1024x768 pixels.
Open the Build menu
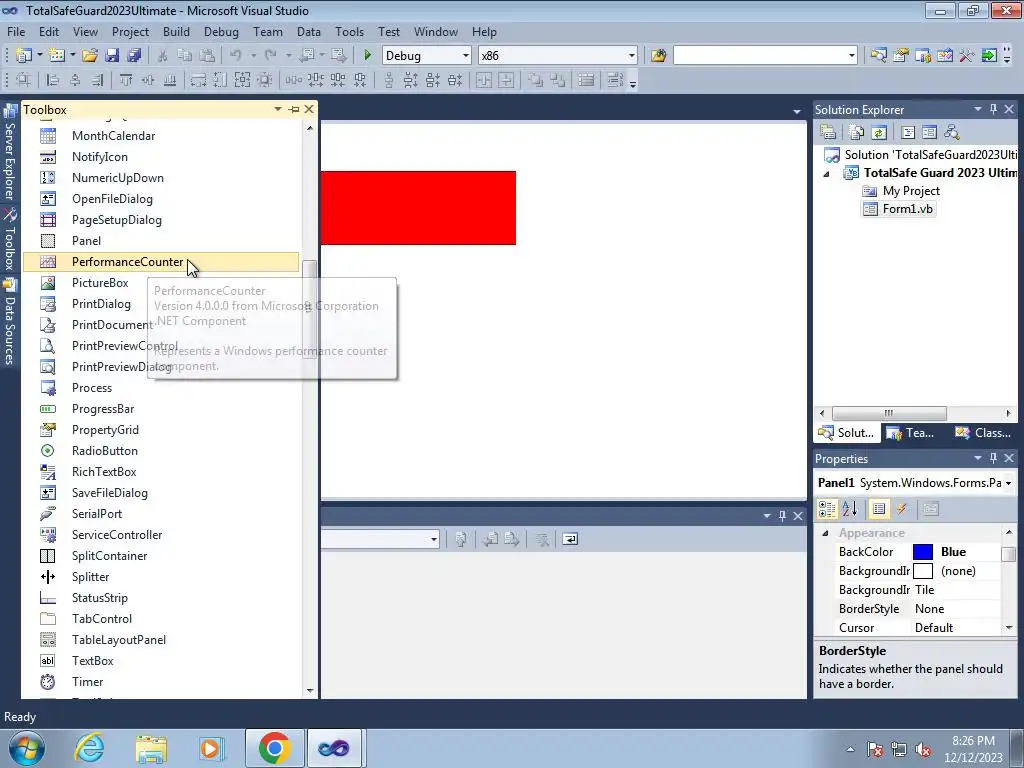(176, 31)
